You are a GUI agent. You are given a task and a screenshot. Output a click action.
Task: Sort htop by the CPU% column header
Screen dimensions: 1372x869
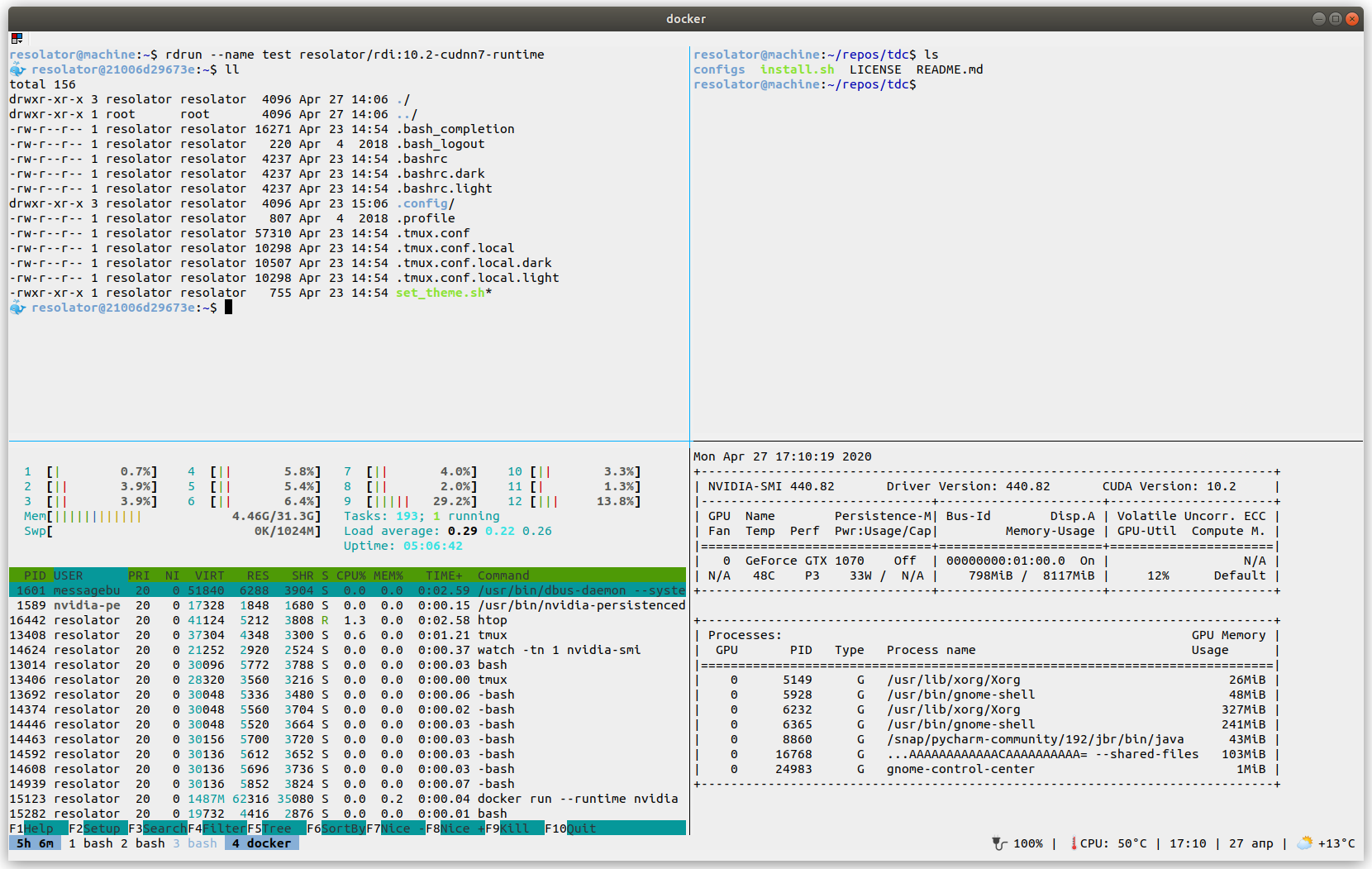click(351, 575)
